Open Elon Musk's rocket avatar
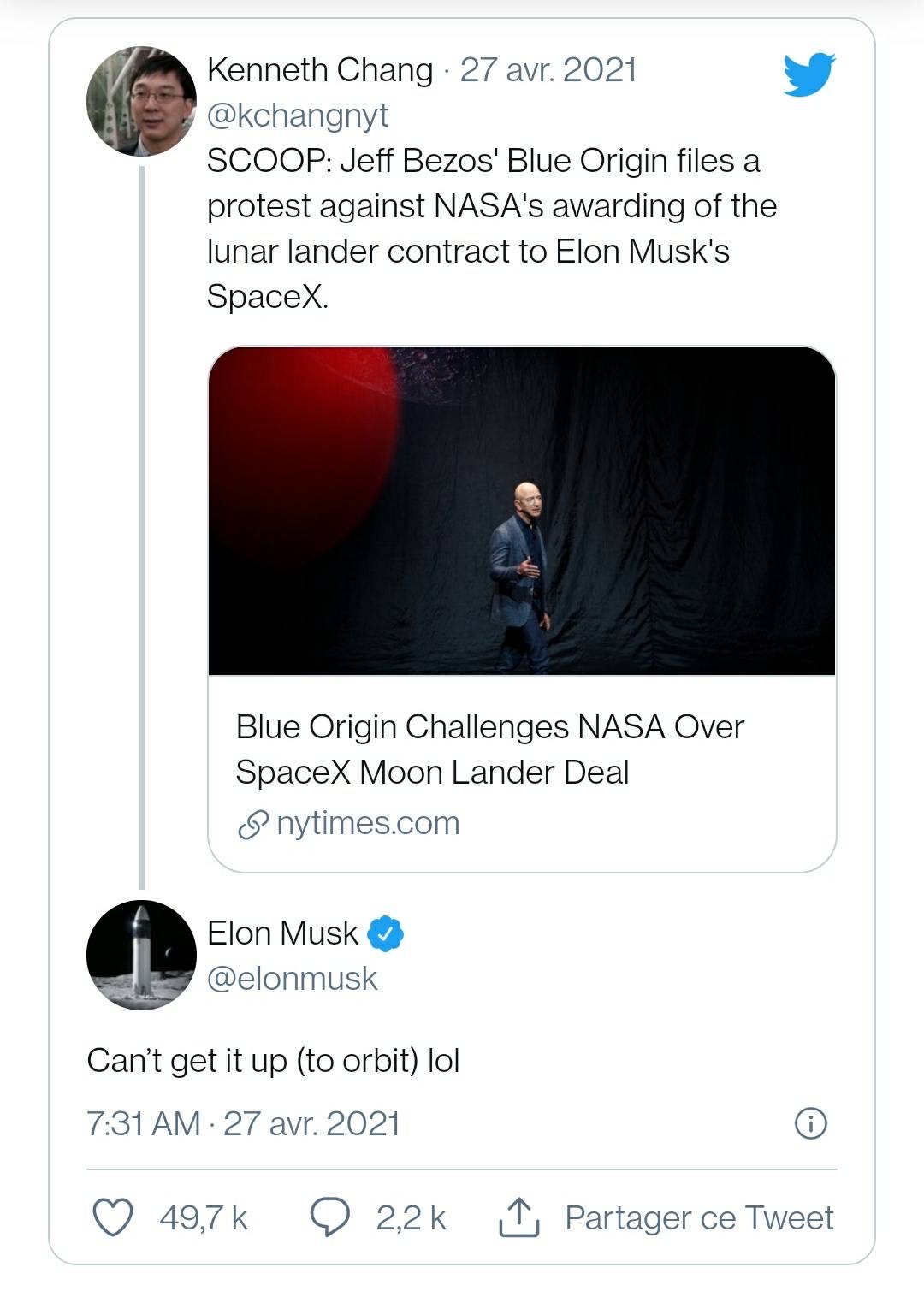The image size is (924, 1291). click(x=142, y=955)
